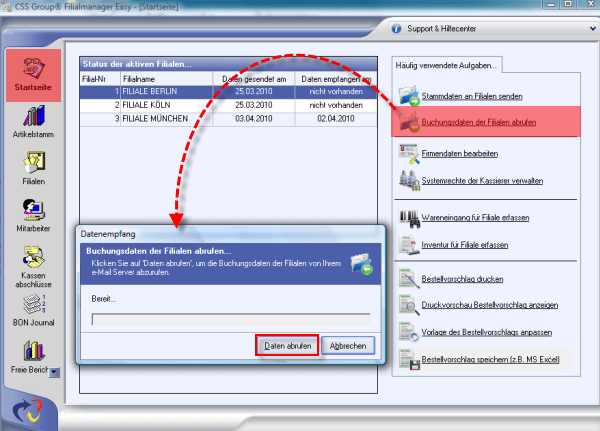600x431 pixels.
Task: Click the Systemrechte der Kassierer icon
Action: click(x=408, y=181)
